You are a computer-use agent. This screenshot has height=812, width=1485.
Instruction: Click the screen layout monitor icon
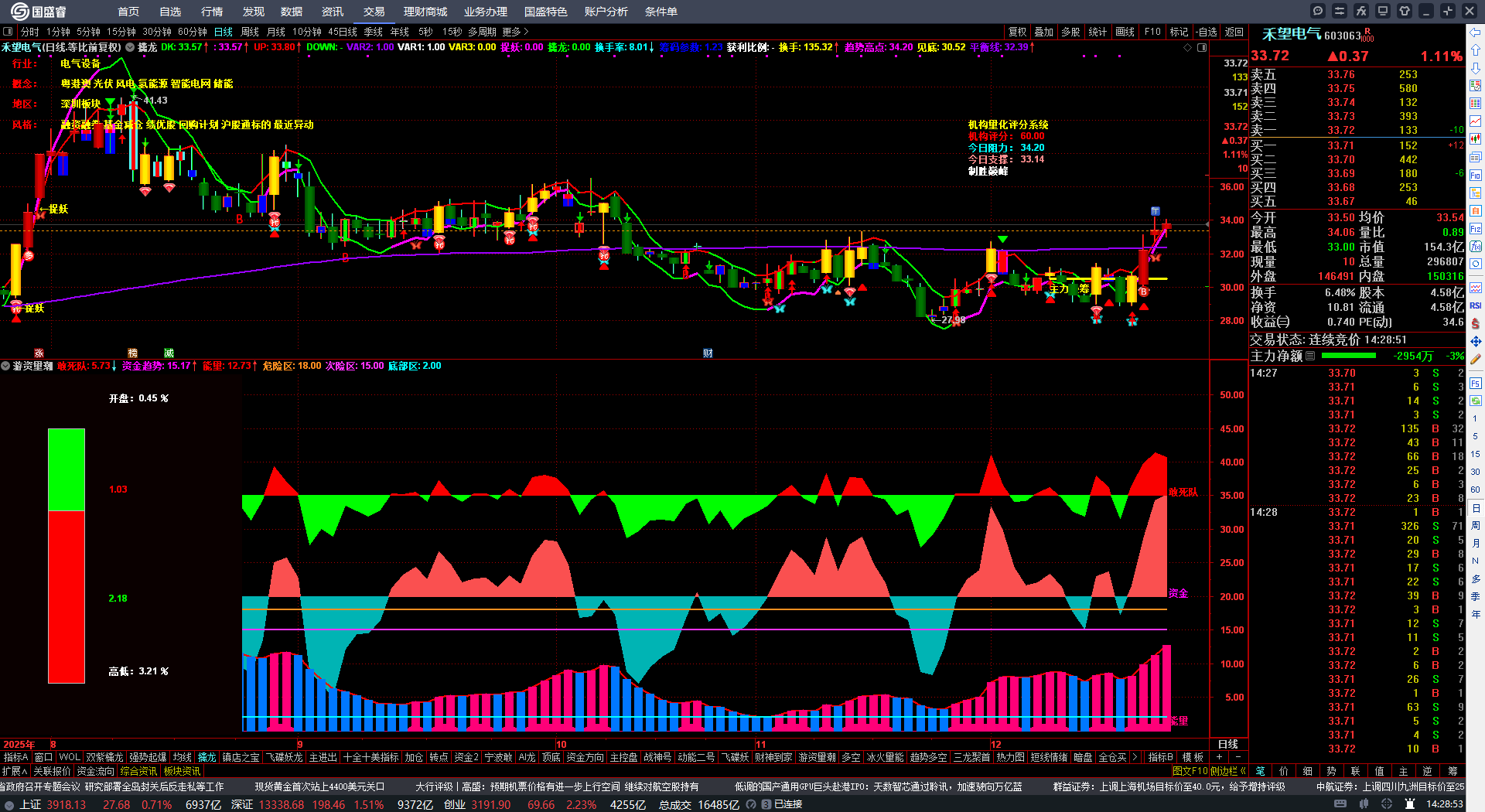point(1383,11)
